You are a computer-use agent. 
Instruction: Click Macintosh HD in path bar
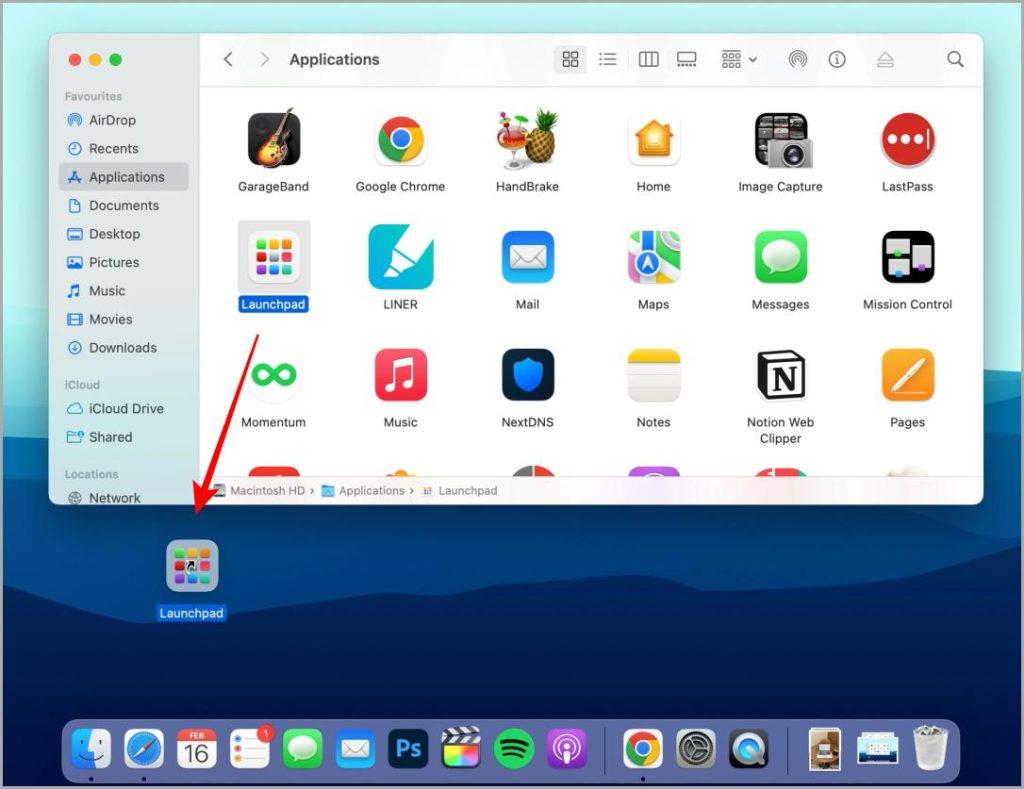point(259,491)
